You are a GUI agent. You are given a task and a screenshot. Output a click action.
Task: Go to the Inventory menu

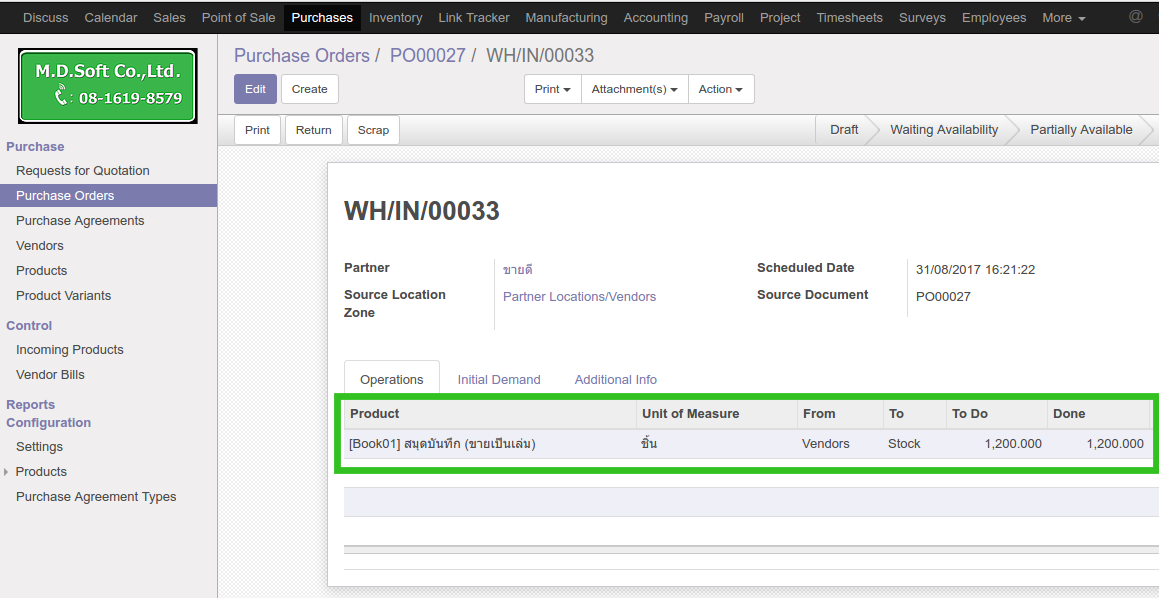(395, 18)
